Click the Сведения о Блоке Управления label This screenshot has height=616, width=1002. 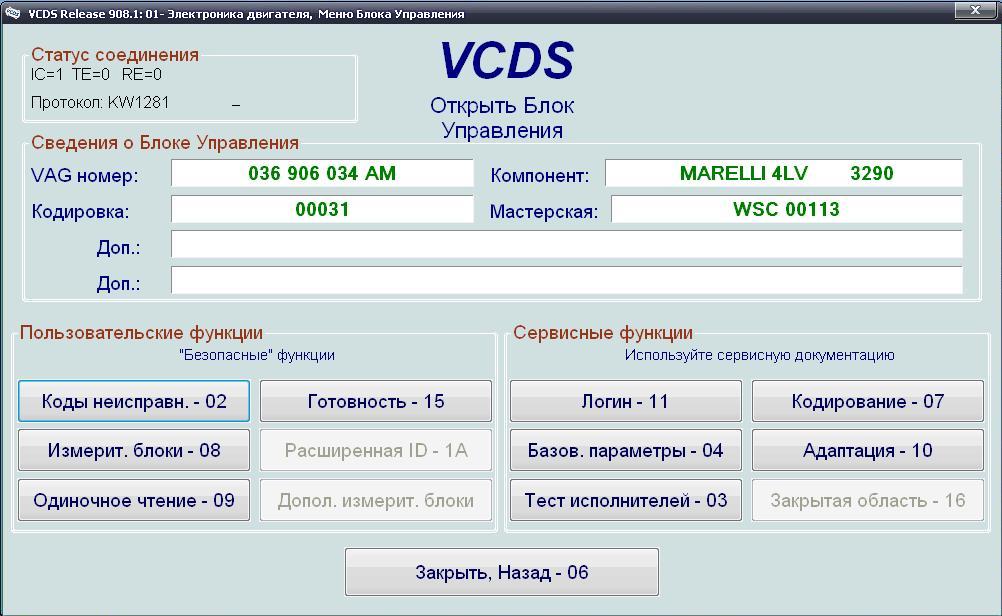(165, 142)
